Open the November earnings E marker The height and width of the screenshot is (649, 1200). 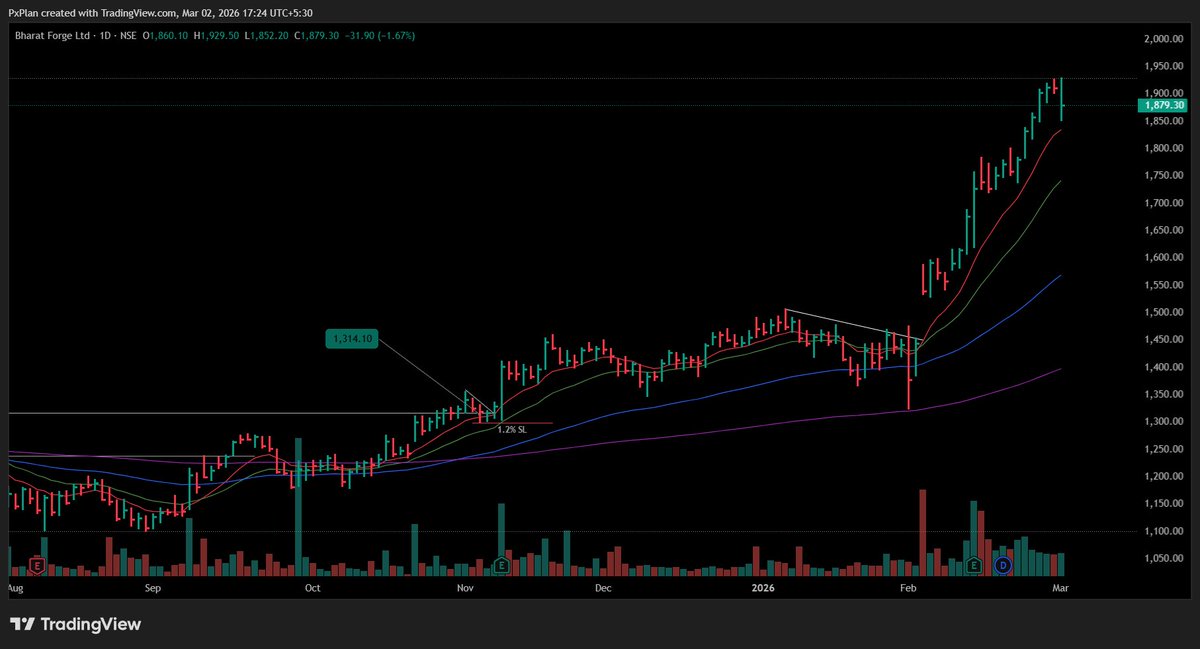click(x=501, y=566)
